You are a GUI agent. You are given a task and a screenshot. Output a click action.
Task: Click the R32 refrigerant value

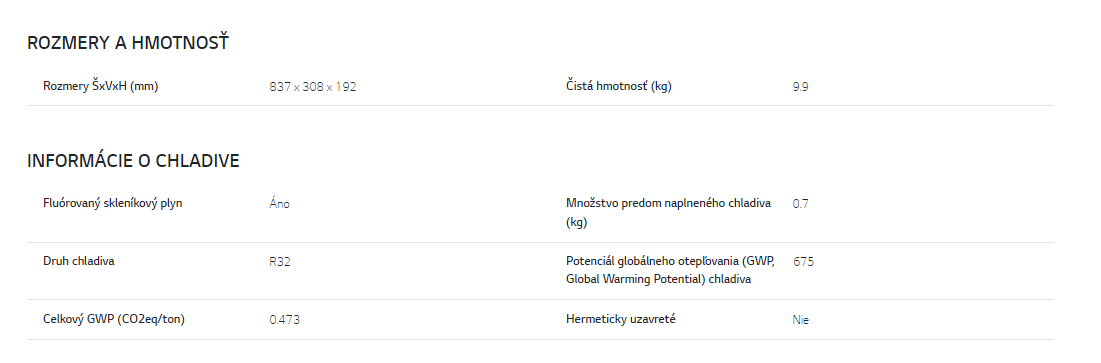click(279, 262)
